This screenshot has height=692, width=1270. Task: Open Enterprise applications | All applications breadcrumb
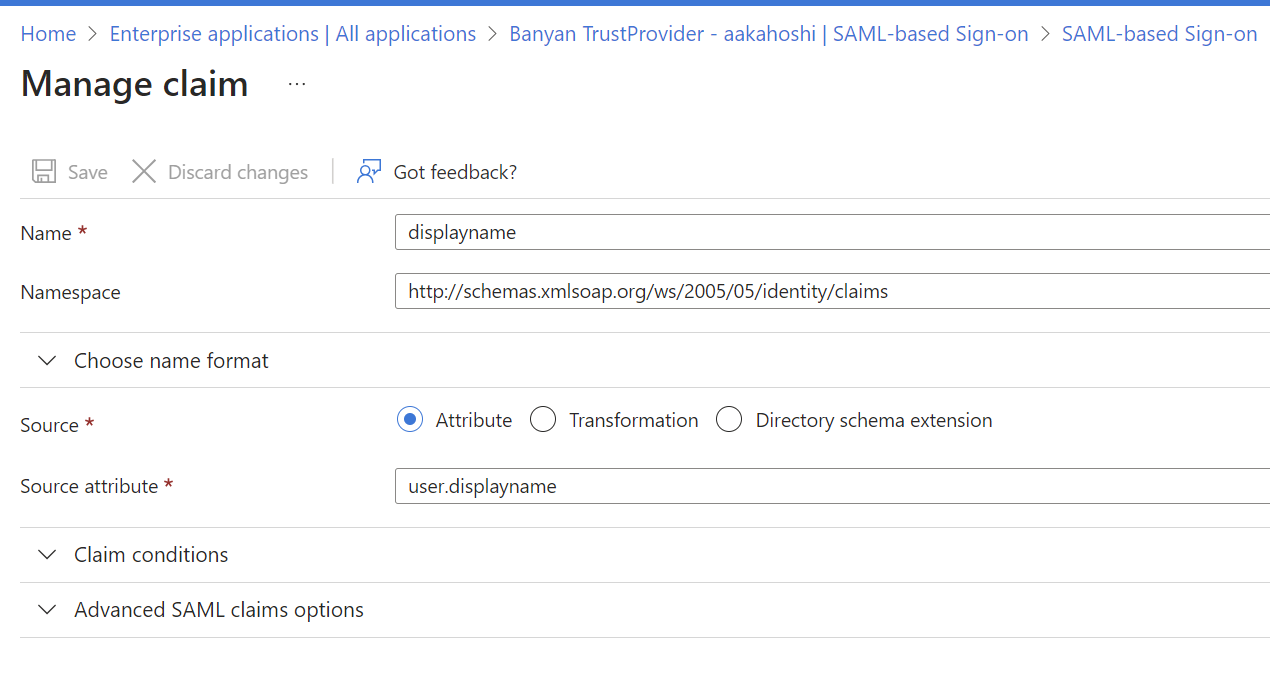292,34
